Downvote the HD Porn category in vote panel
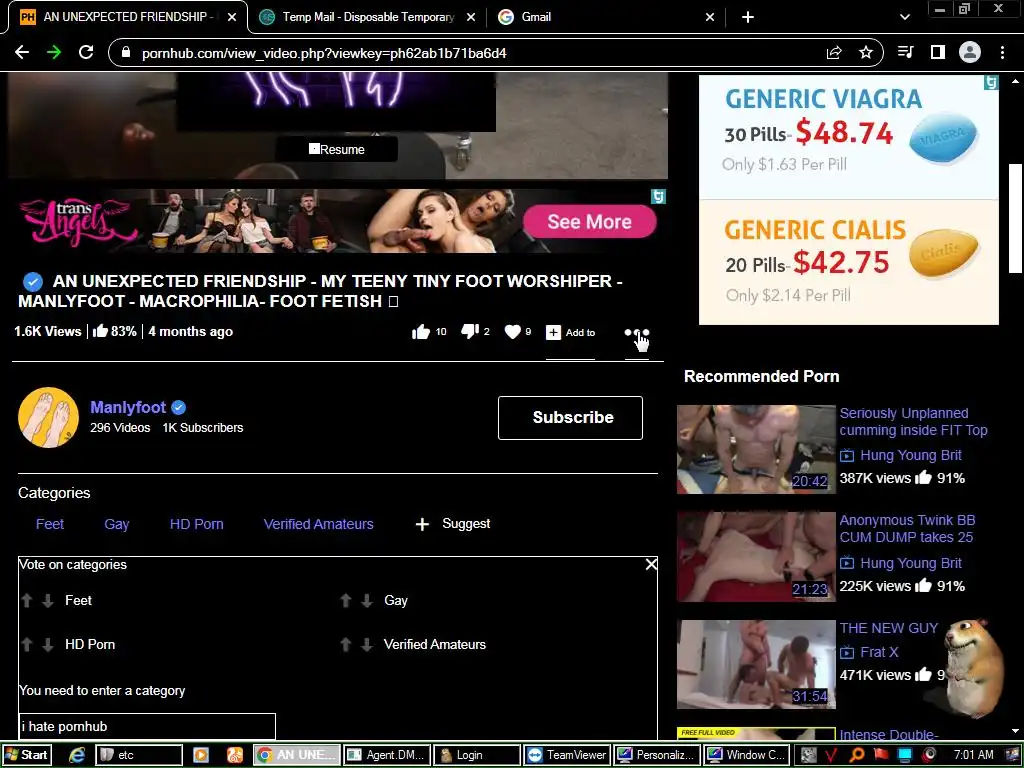Image resolution: width=1024 pixels, height=768 pixels. [x=48, y=645]
